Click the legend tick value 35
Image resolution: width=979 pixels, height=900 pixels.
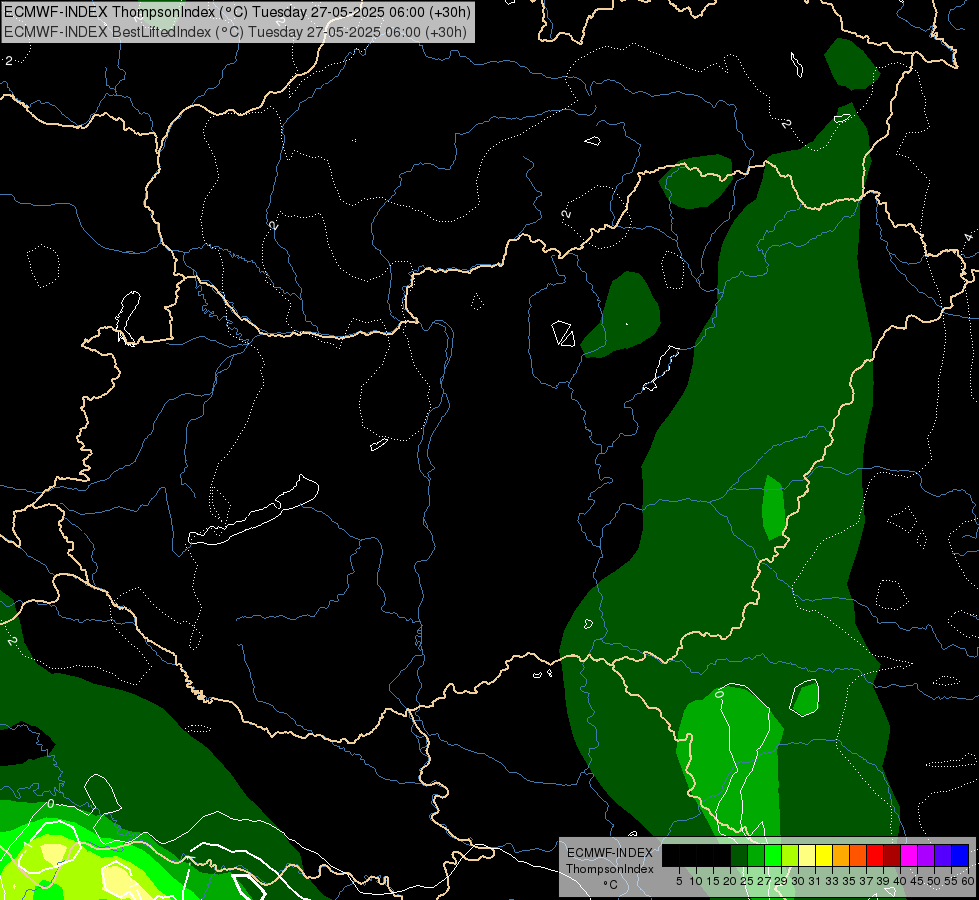(x=849, y=881)
